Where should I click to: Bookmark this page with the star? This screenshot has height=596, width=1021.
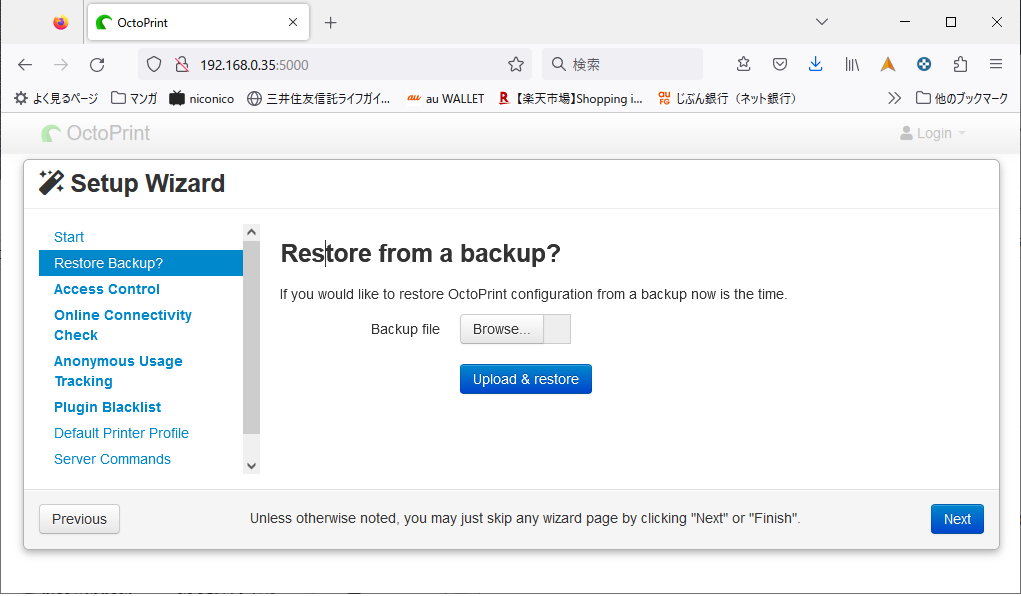516,64
